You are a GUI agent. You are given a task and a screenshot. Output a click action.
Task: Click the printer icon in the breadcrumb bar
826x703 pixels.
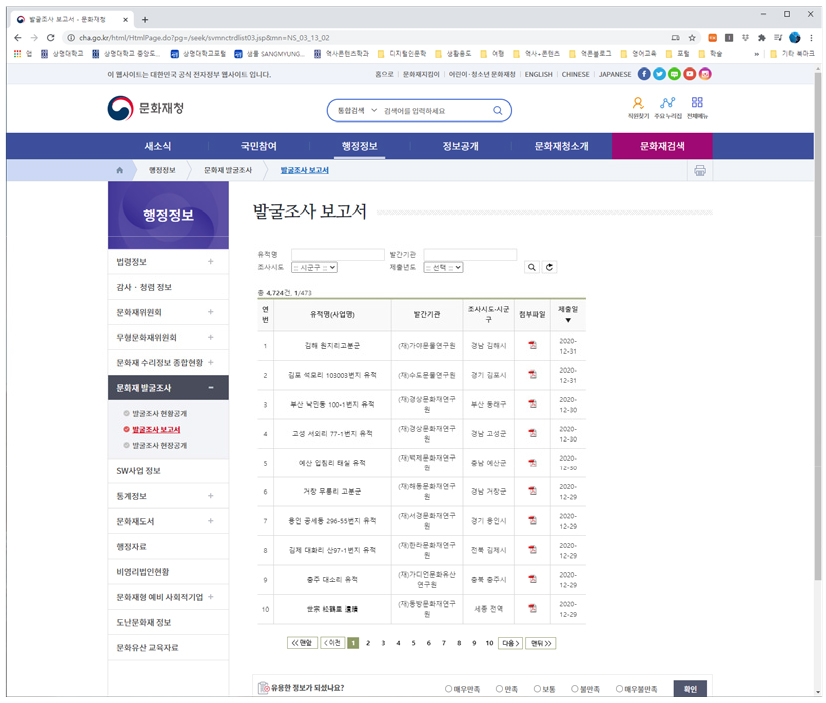(700, 170)
